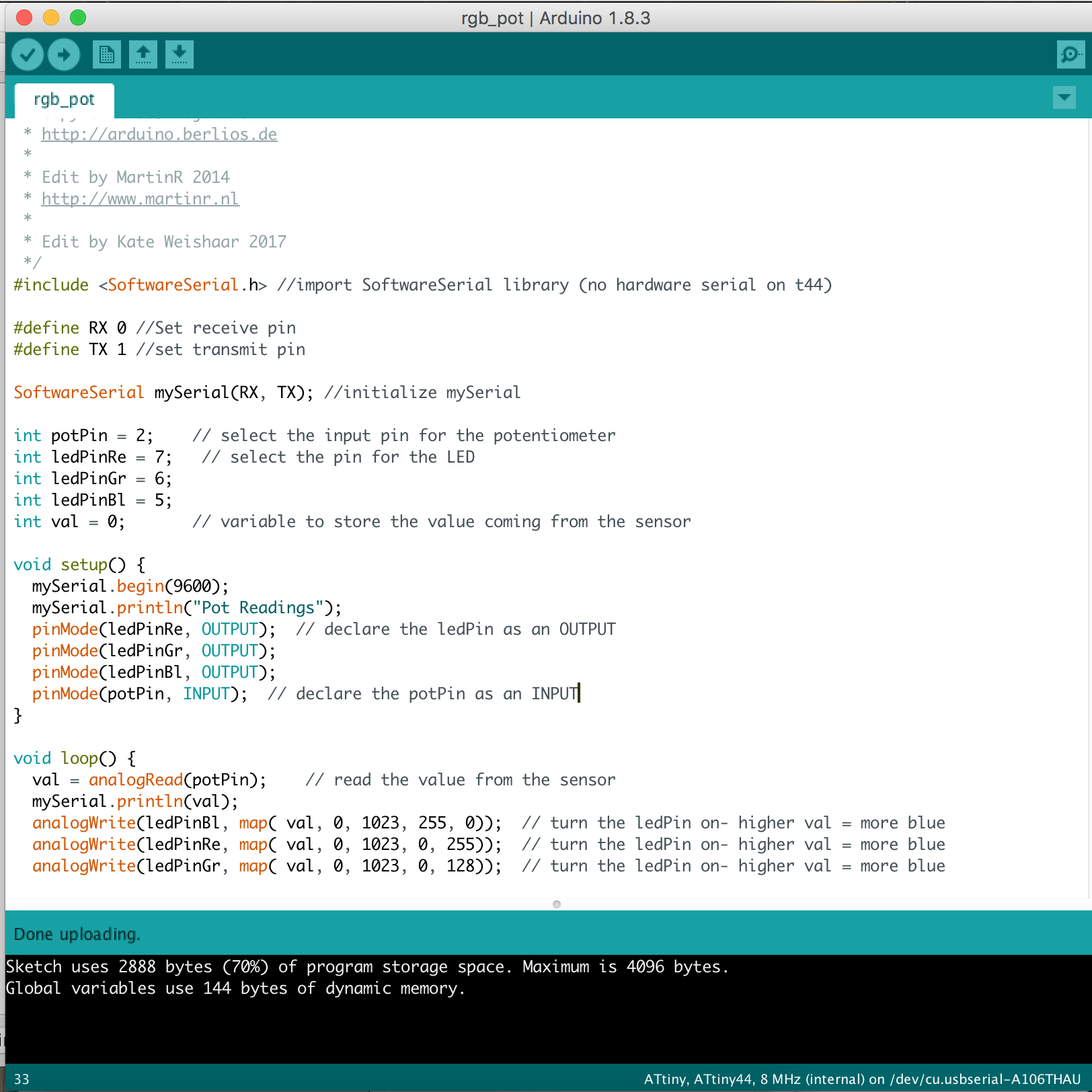This screenshot has height=1092, width=1092.
Task: Click the analogWrite(ledPinBl, ...) line
Action: click(x=489, y=822)
